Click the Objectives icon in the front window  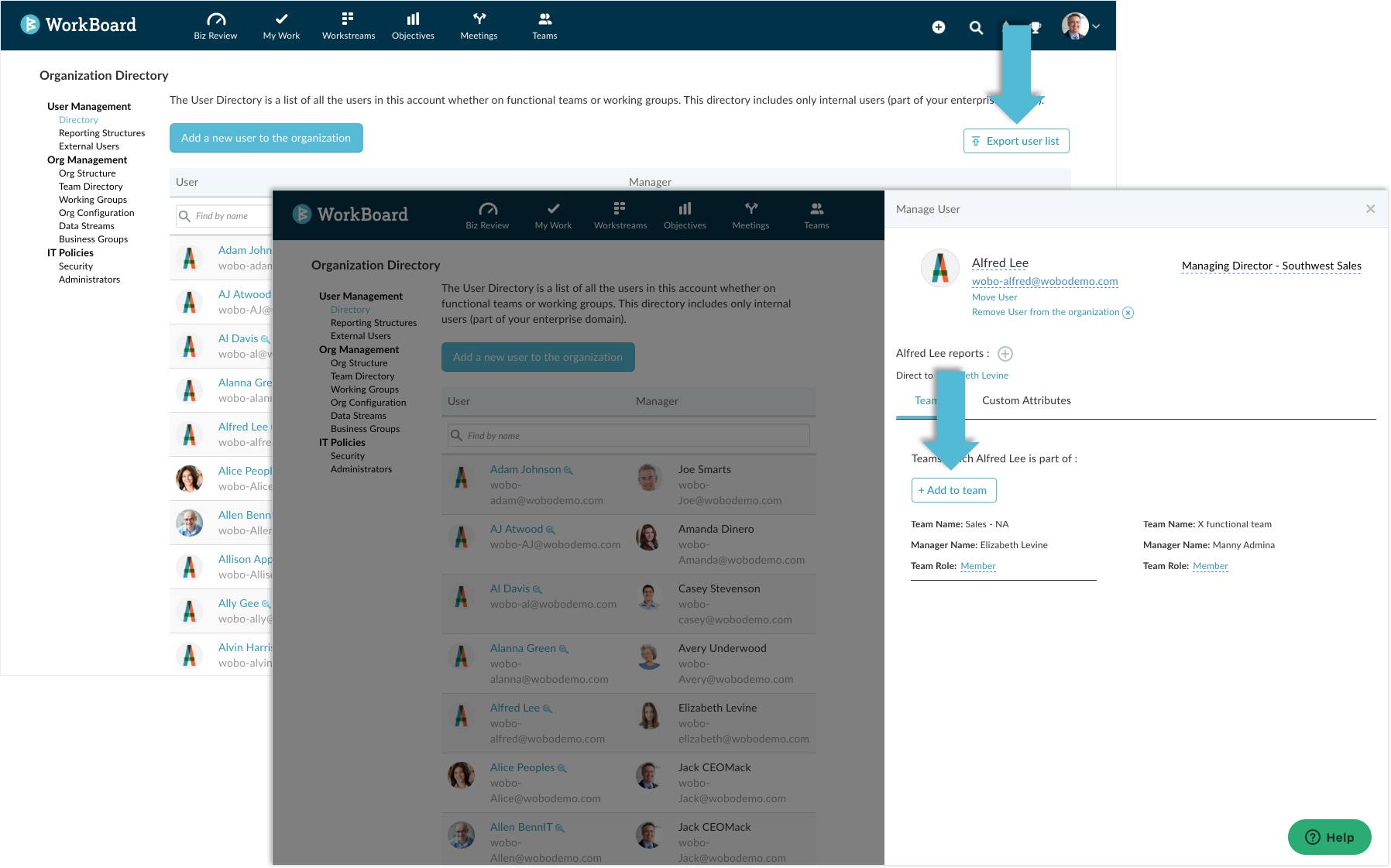[x=685, y=208]
